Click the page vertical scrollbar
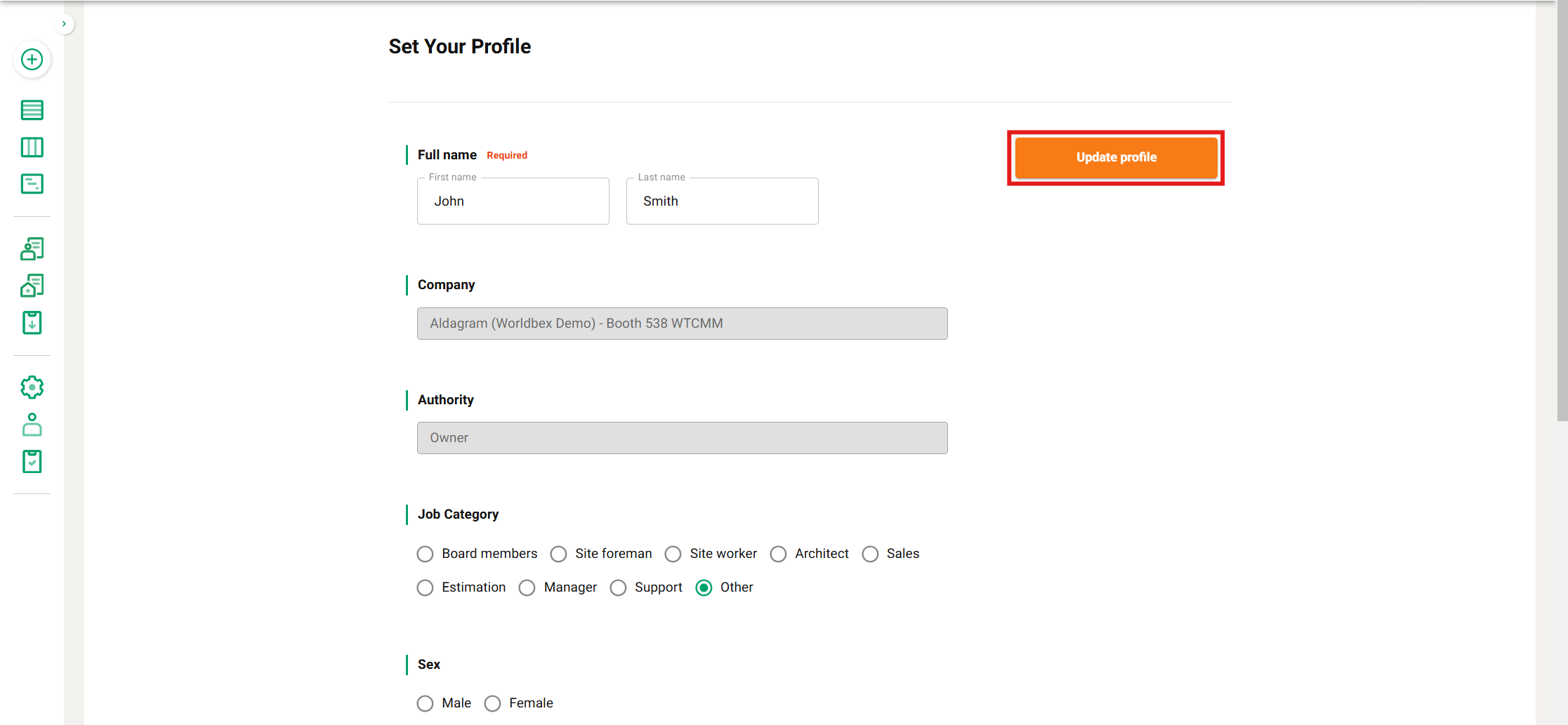This screenshot has width=1568, height=725. (1562, 211)
